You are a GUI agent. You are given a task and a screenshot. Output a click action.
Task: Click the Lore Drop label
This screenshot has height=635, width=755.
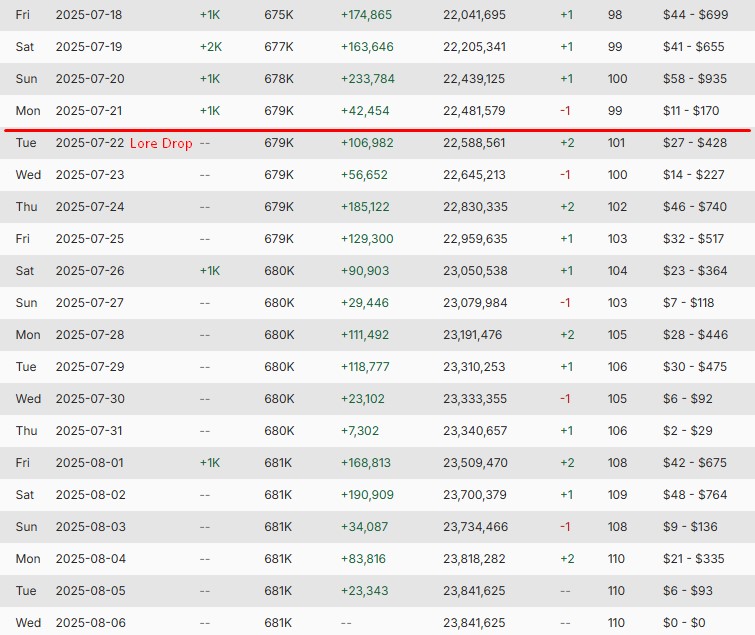point(161,143)
